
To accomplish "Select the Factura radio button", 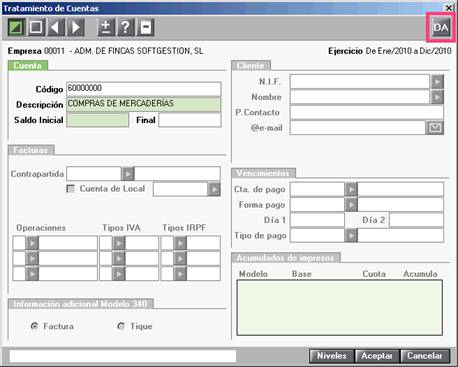I will (x=34, y=326).
